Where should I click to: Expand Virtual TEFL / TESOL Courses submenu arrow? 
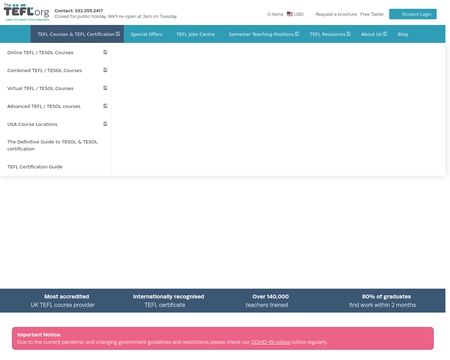(x=105, y=88)
